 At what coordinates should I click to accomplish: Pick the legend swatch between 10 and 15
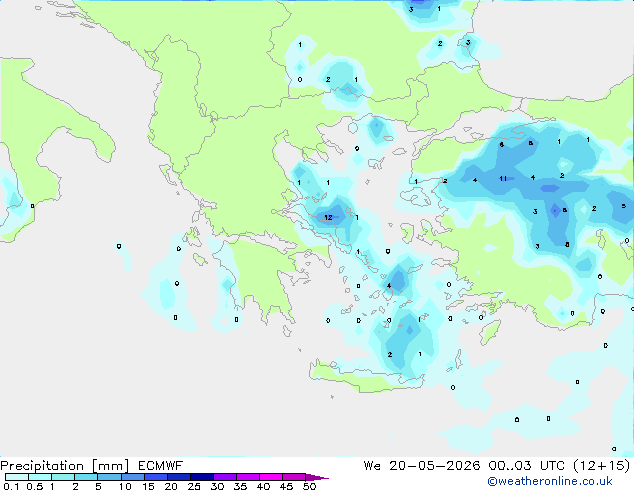132,477
